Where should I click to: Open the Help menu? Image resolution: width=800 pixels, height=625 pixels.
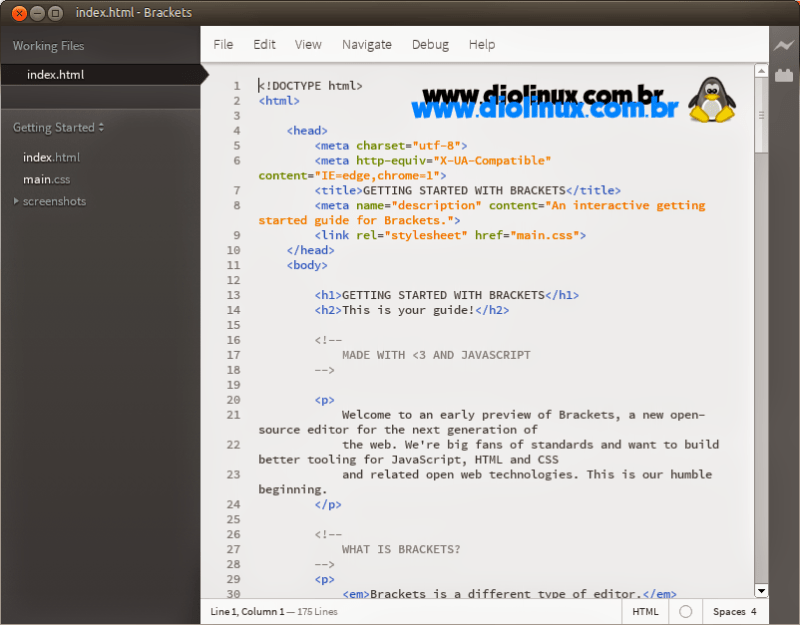(482, 44)
